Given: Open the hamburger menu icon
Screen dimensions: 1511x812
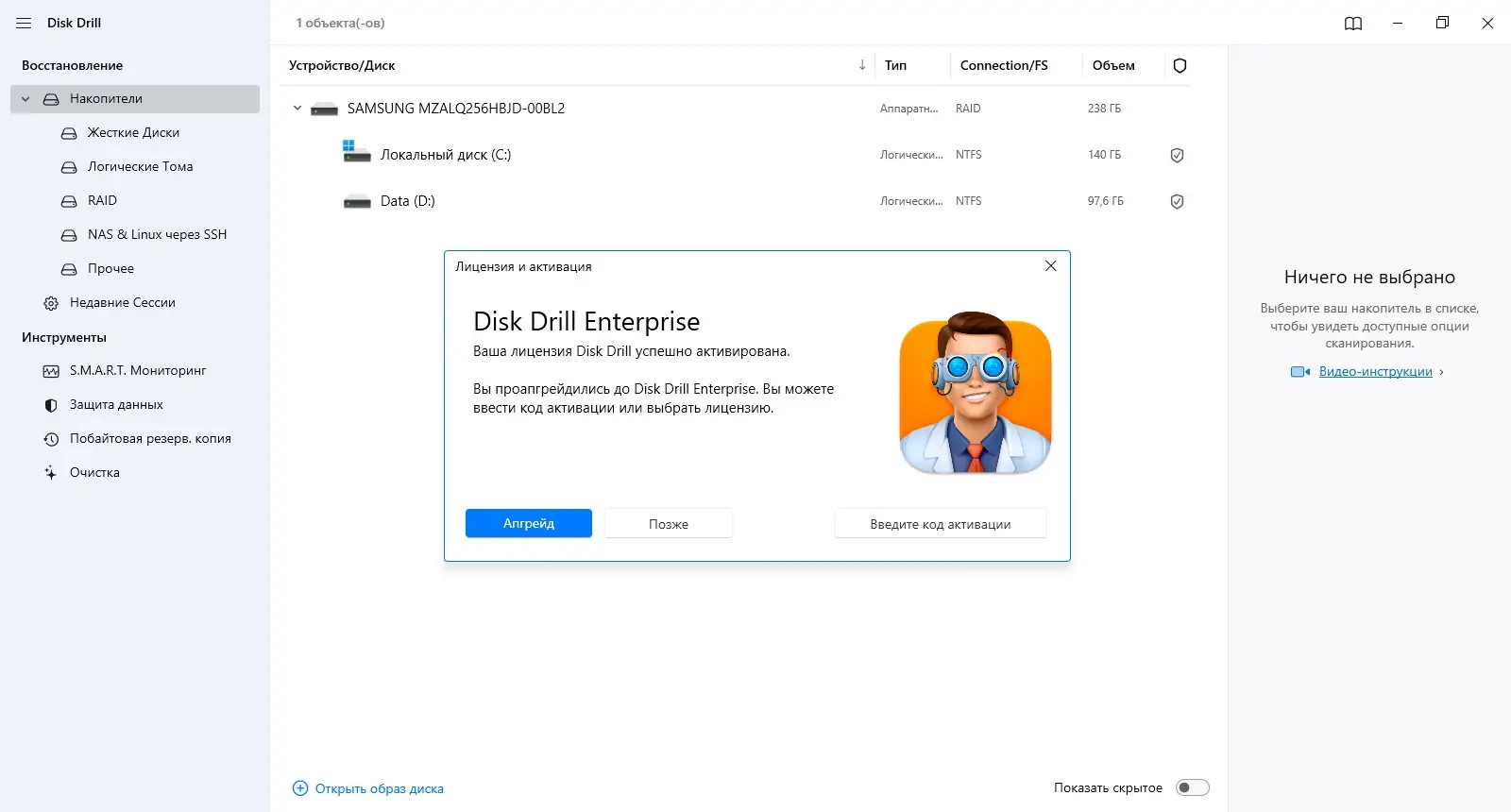Looking at the screenshot, I should coord(24,23).
